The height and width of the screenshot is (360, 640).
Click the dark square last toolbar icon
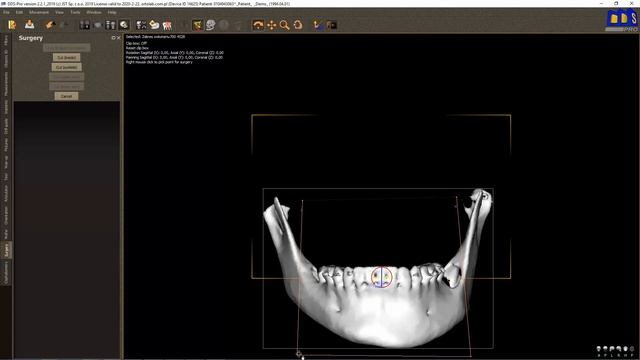tap(331, 25)
